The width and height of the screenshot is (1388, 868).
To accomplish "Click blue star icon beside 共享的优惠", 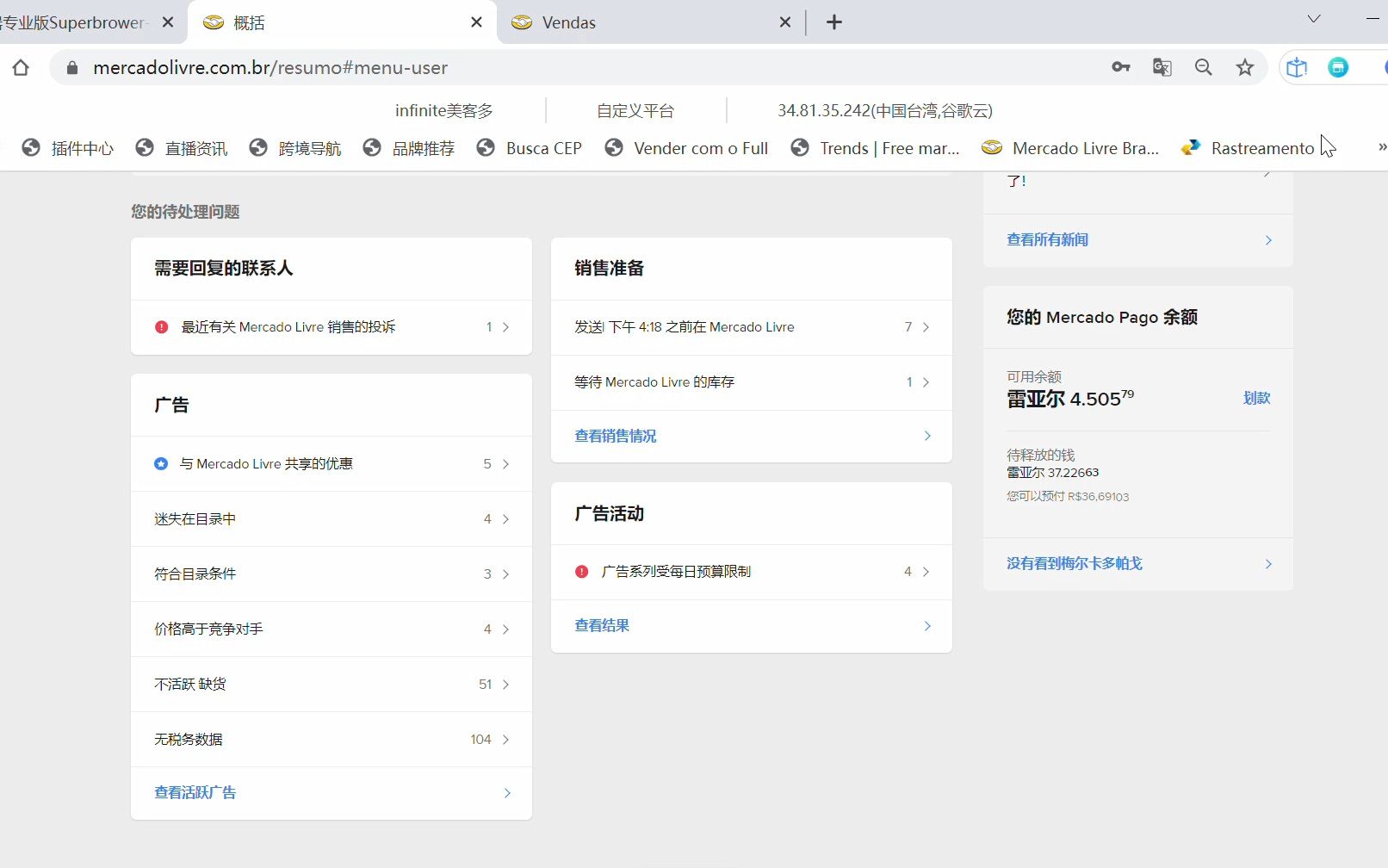I will click(x=161, y=464).
